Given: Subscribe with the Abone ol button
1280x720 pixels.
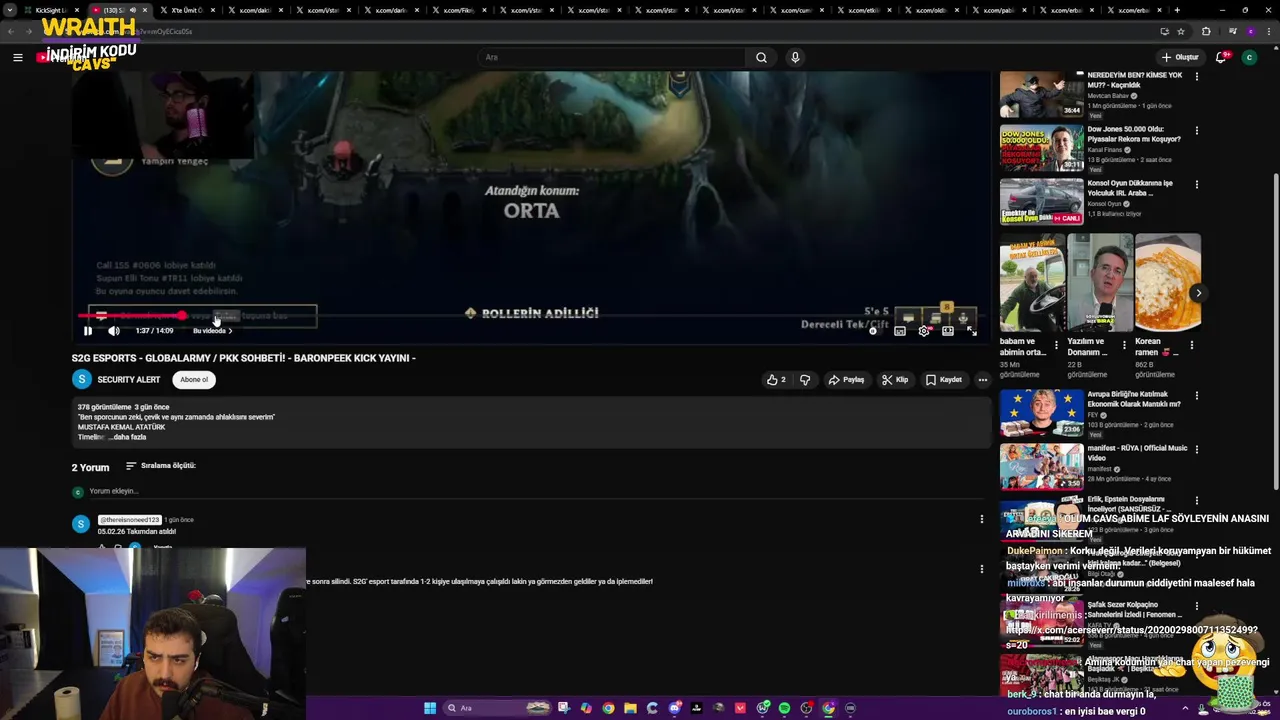Looking at the screenshot, I should click(194, 380).
